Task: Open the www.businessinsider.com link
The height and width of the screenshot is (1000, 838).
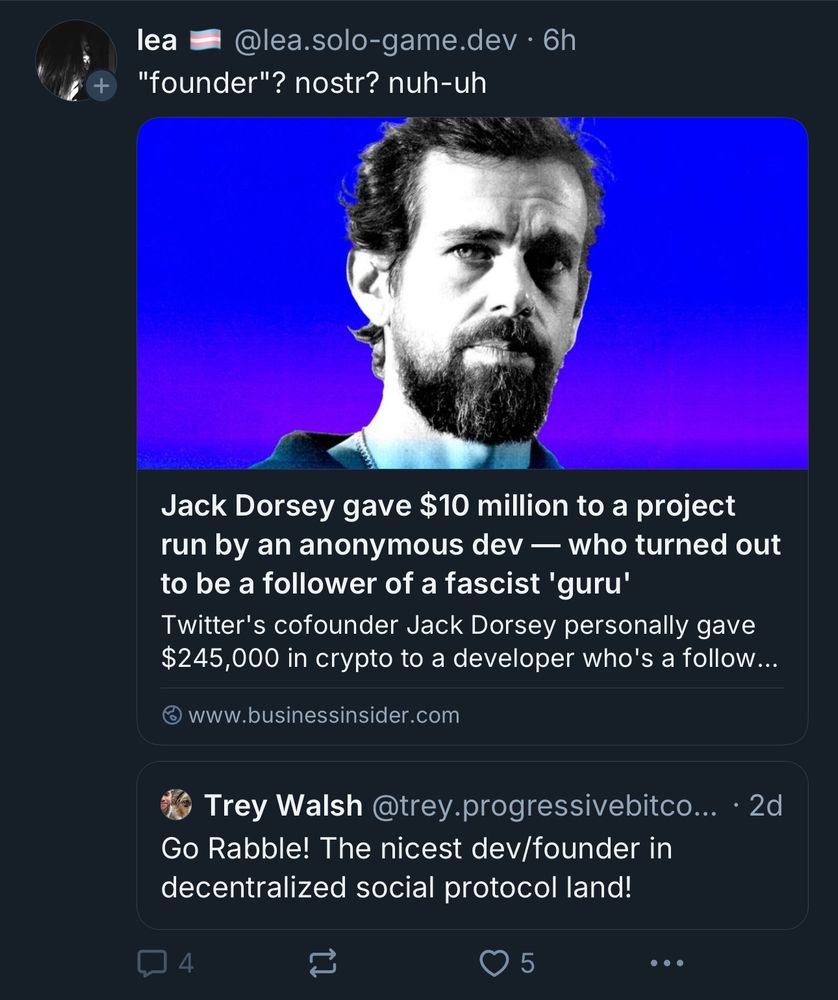Action: pyautogui.click(x=324, y=716)
